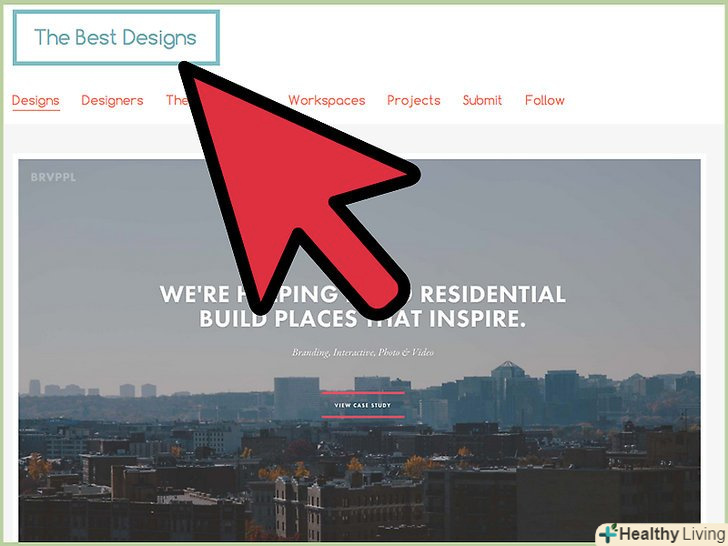728x546 pixels.
Task: Click the Healthy Living watermark text
Action: click(672, 534)
